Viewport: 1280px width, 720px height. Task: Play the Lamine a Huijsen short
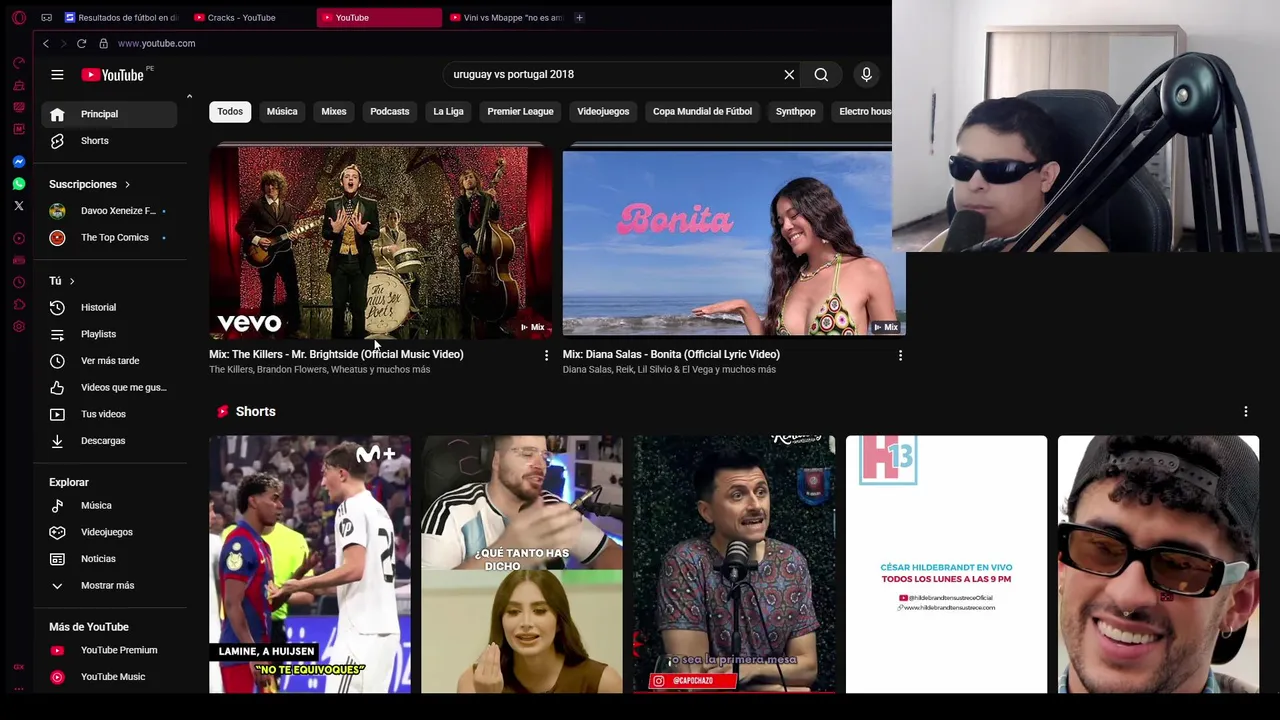(310, 564)
